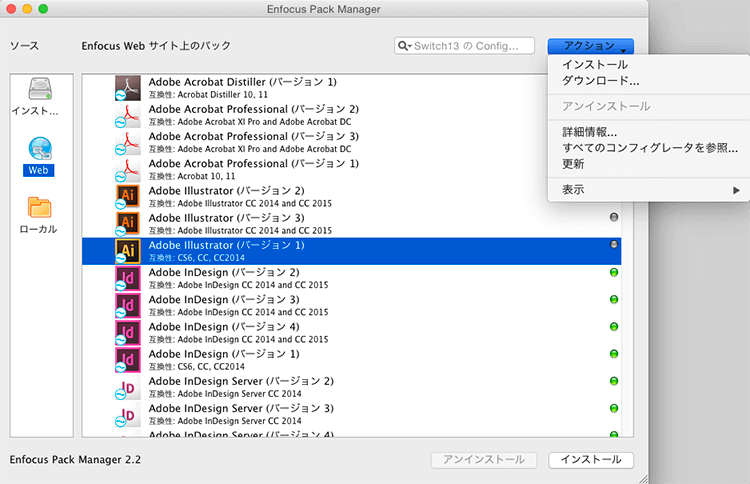Click InDesign バージョン 2 Id icon

point(128,279)
